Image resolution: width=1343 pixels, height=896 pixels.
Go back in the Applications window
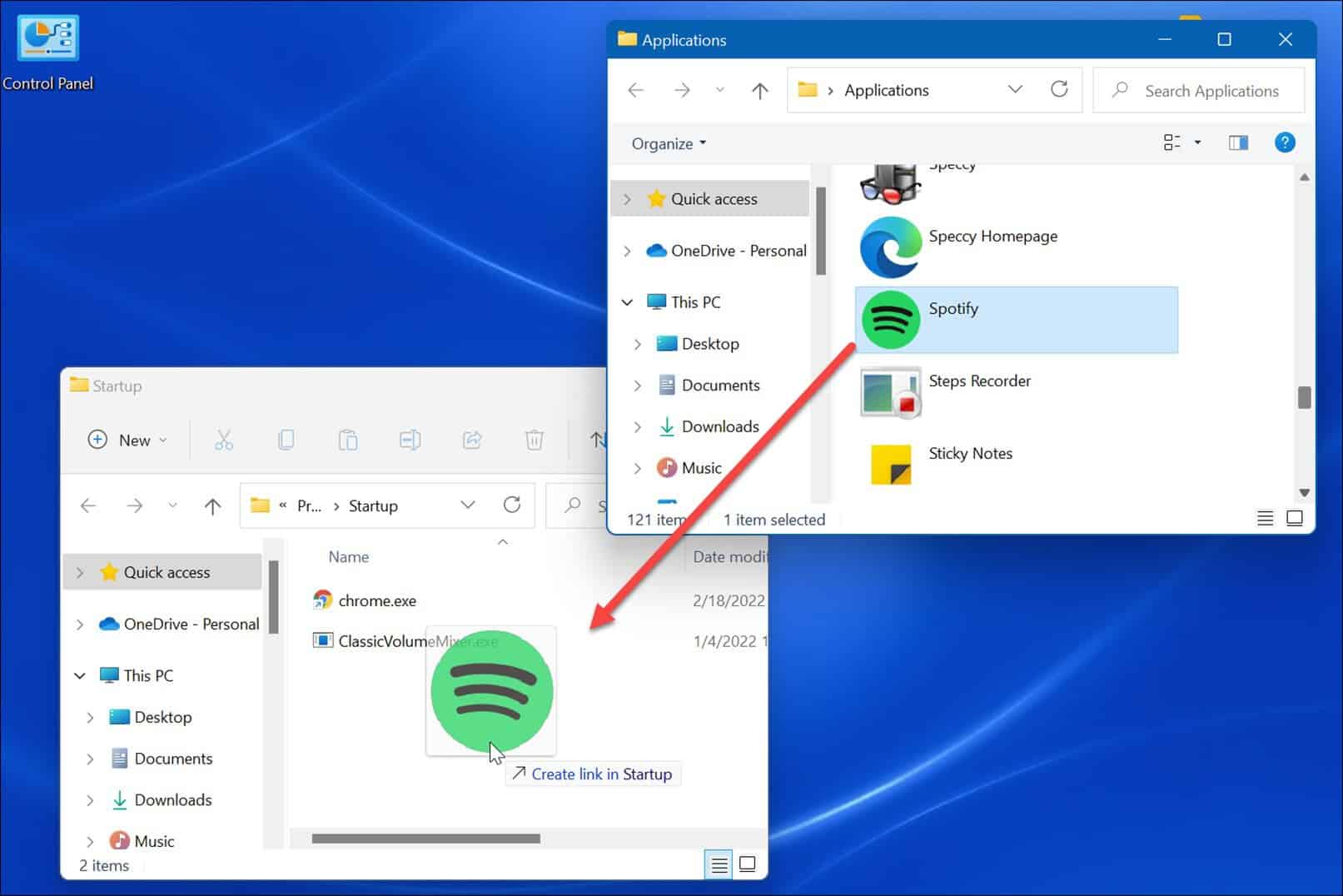(x=636, y=90)
